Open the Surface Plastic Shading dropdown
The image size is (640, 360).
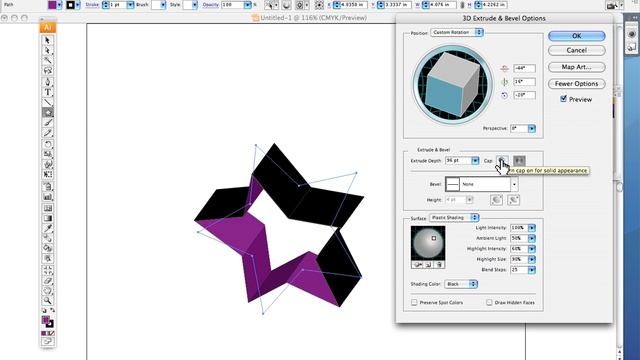(454, 218)
